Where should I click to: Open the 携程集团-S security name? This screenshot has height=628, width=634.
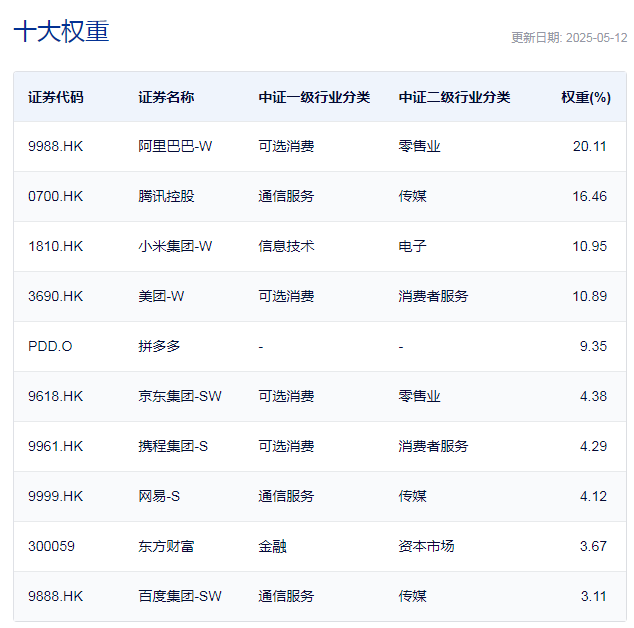[x=173, y=446]
